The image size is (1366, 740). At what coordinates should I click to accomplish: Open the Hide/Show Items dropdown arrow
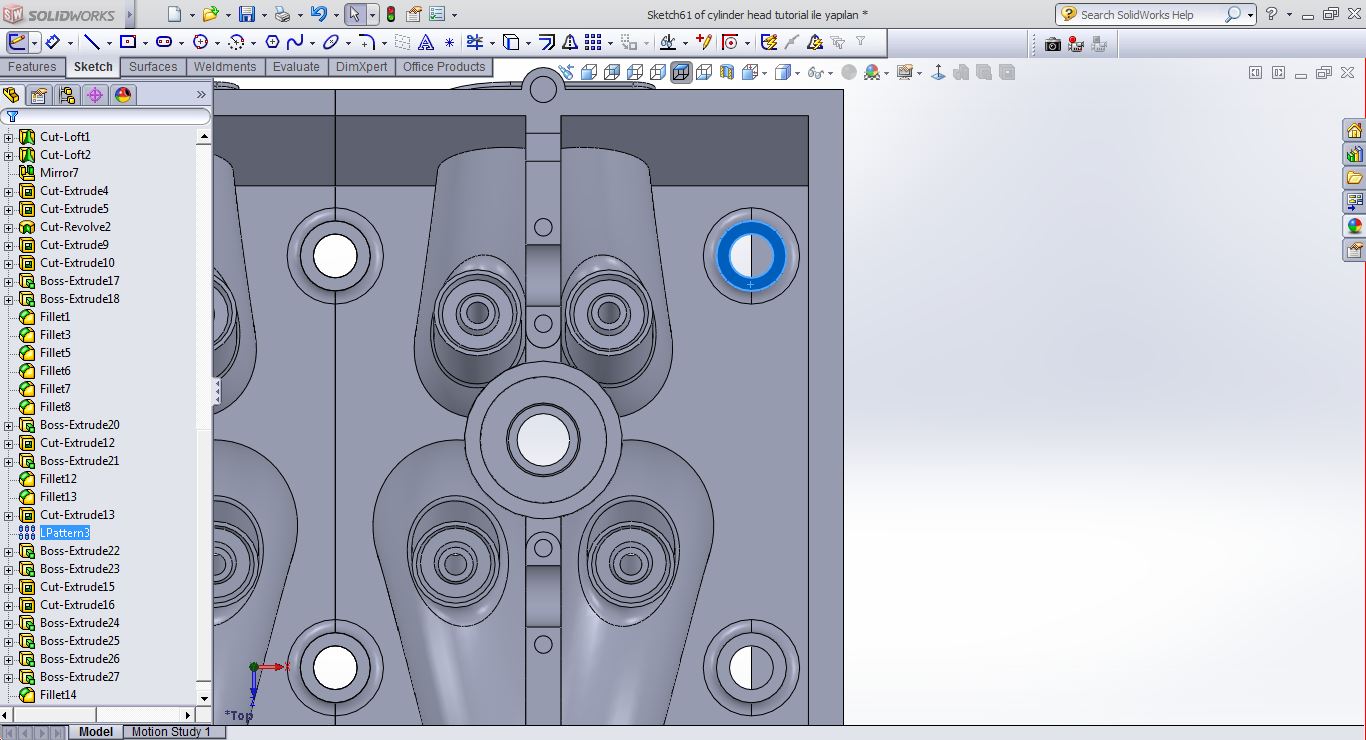tap(829, 73)
